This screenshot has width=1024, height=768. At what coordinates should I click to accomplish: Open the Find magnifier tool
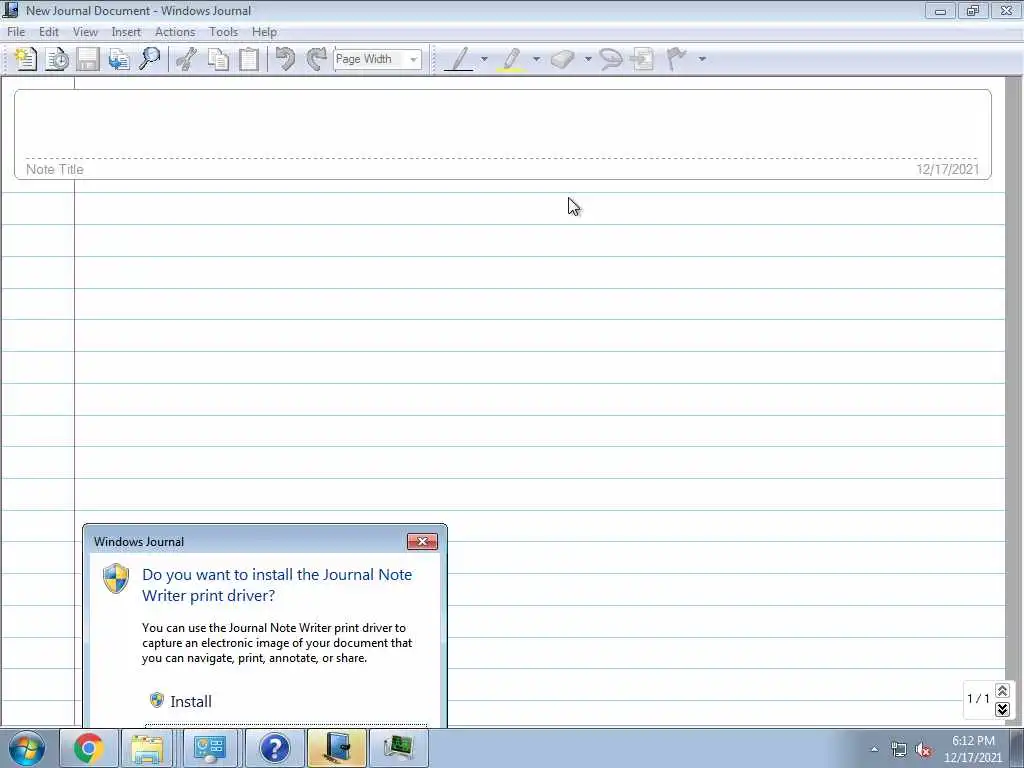tap(150, 59)
